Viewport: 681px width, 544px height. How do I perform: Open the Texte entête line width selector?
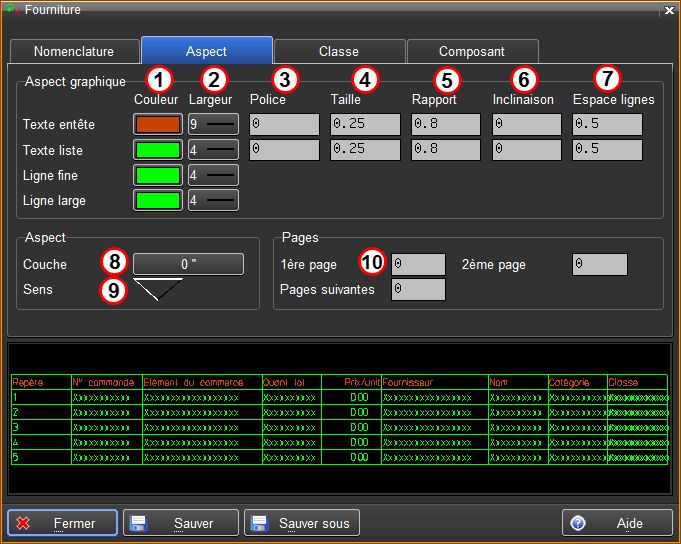(x=213, y=125)
